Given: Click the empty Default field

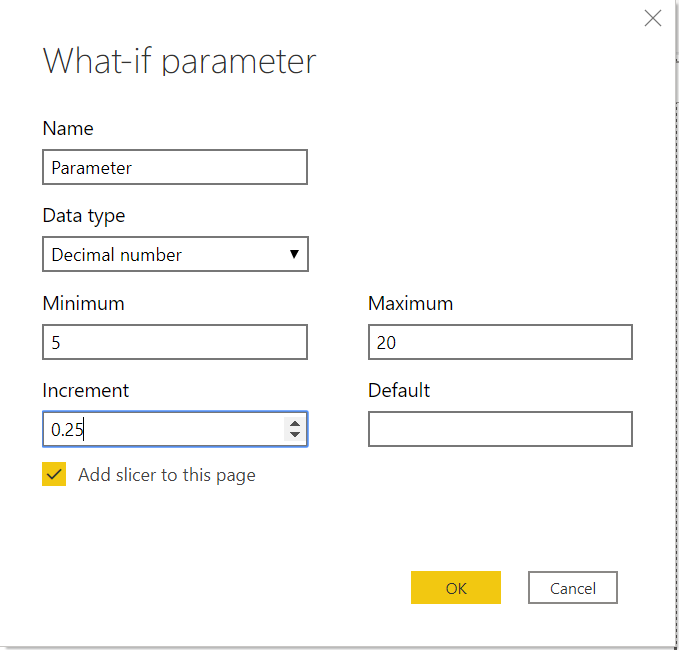Looking at the screenshot, I should click(500, 429).
